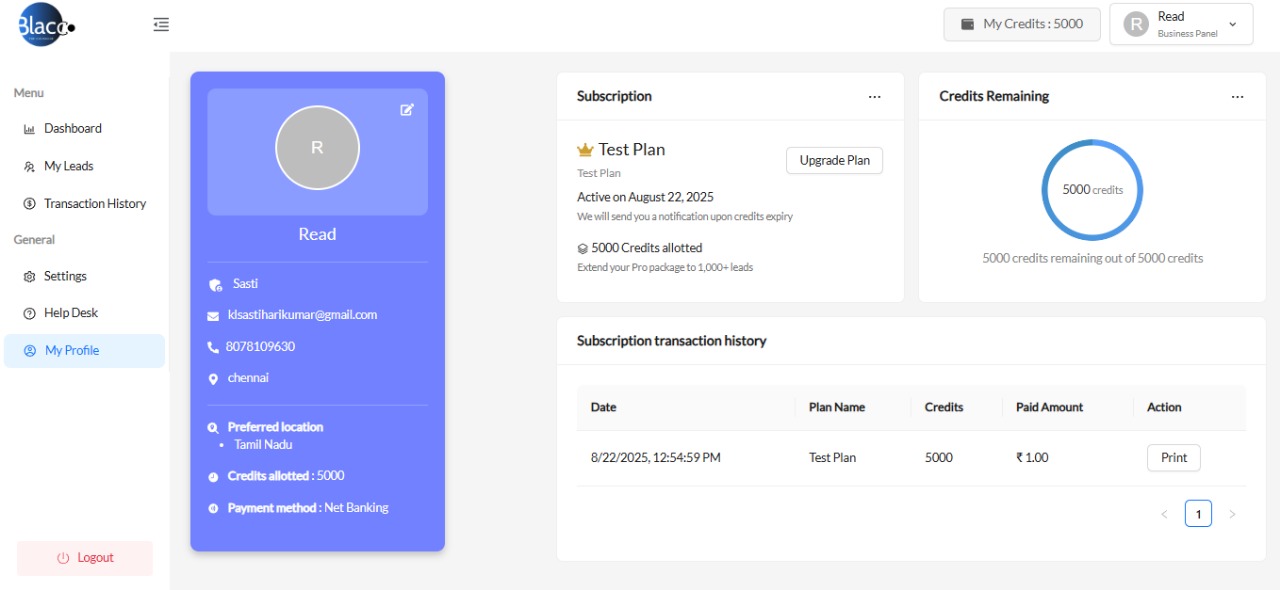
Task: Click the phone icon beside 8078109630
Action: pyautogui.click(x=213, y=347)
